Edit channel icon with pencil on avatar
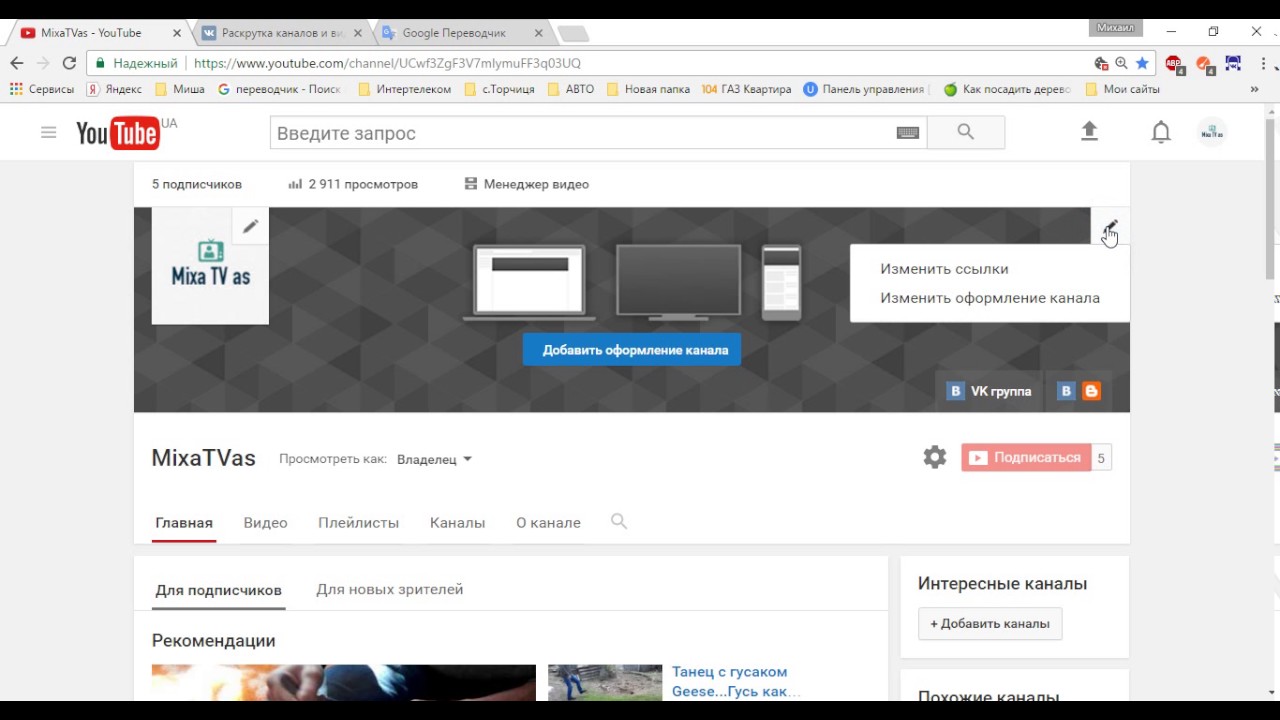The image size is (1280, 720). tap(250, 226)
